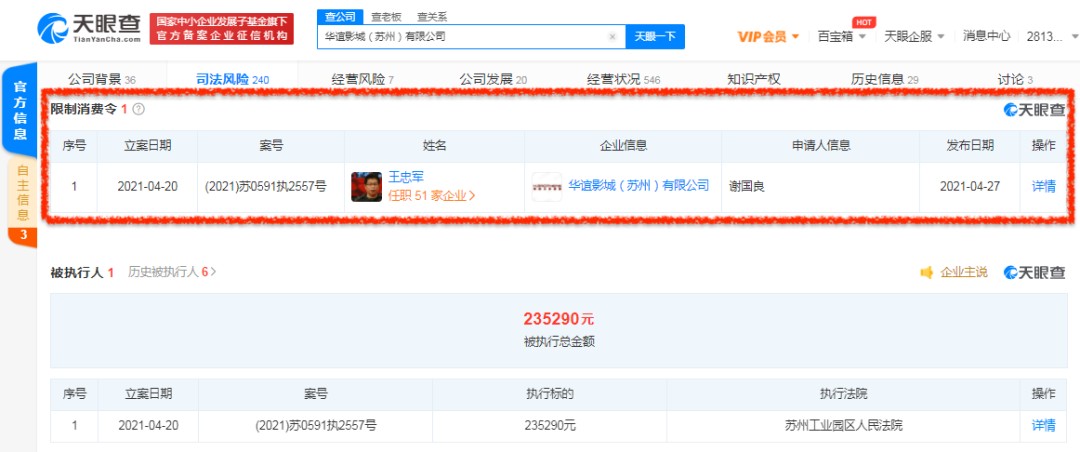Expand 任职 51 家企业 link
Image resolution: width=1080 pixels, height=452 pixels.
tap(432, 195)
